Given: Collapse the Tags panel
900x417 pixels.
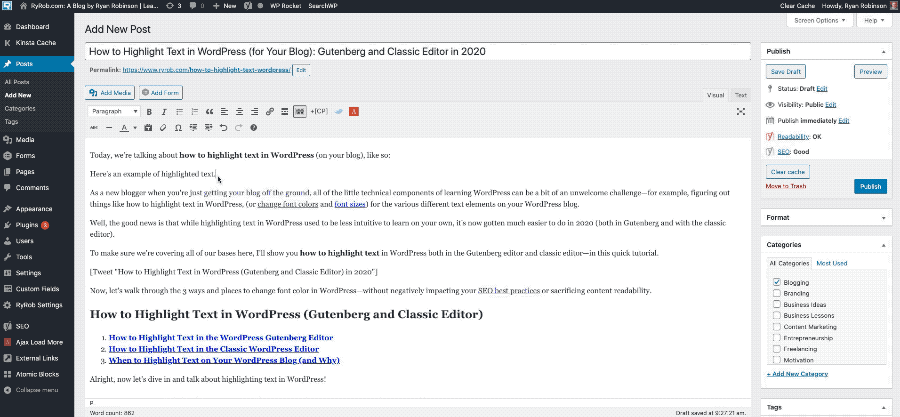Looking at the screenshot, I should tap(883, 408).
